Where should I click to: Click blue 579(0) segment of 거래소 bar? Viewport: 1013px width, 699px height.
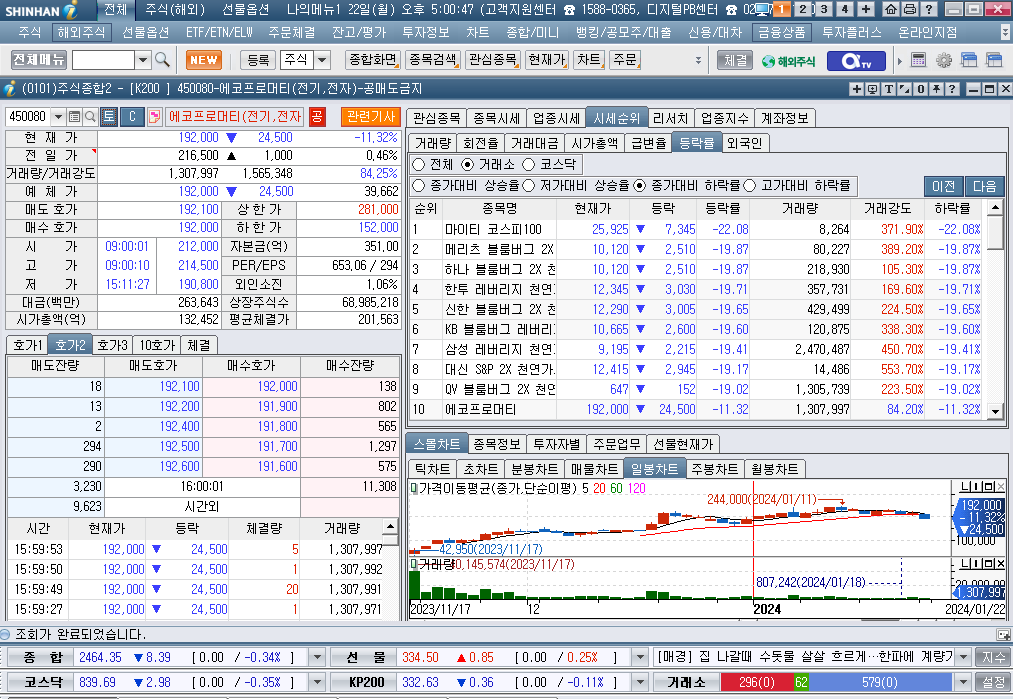click(879, 682)
